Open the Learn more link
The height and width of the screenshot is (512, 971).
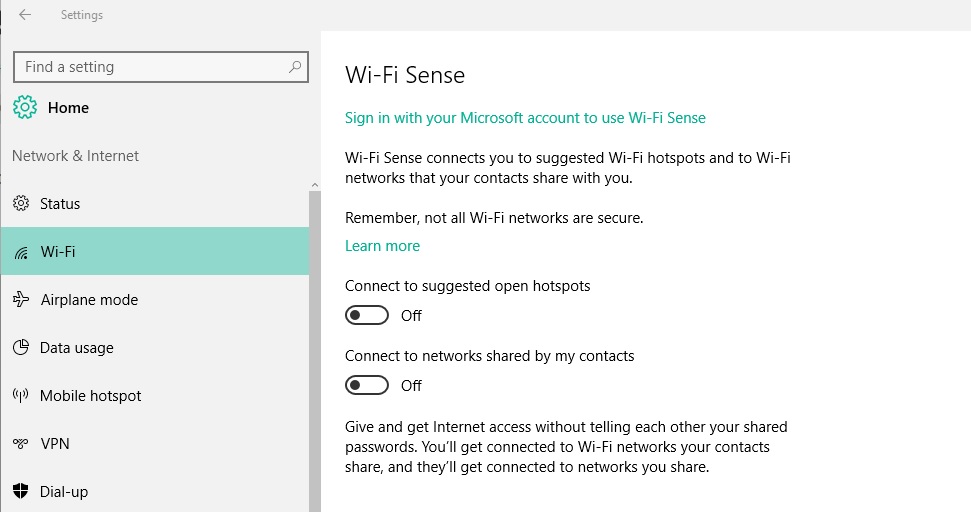pyautogui.click(x=382, y=246)
